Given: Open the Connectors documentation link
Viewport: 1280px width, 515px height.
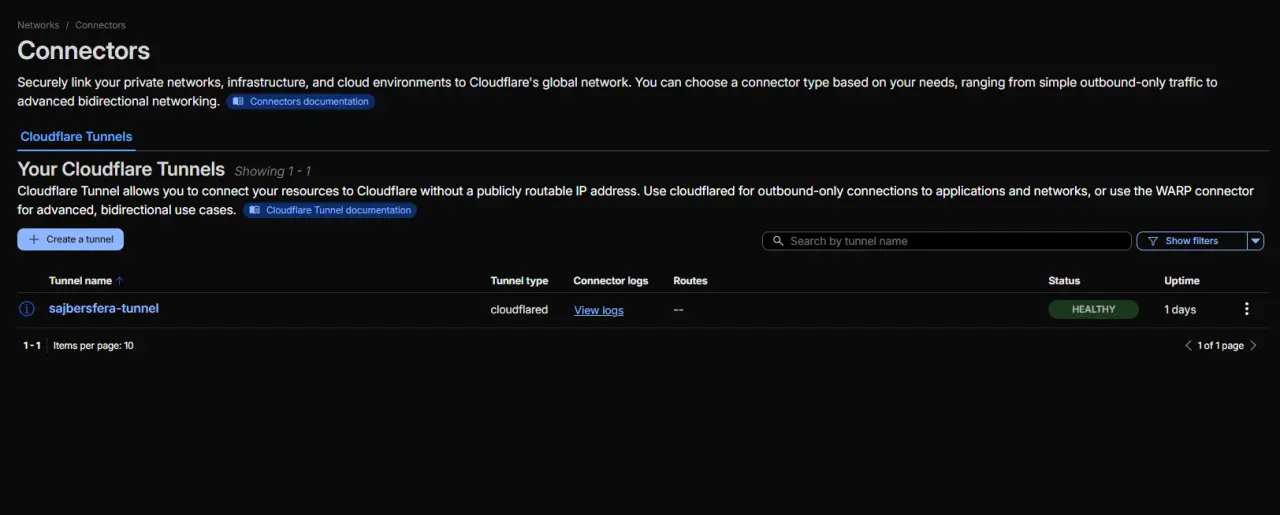Looking at the screenshot, I should point(300,102).
